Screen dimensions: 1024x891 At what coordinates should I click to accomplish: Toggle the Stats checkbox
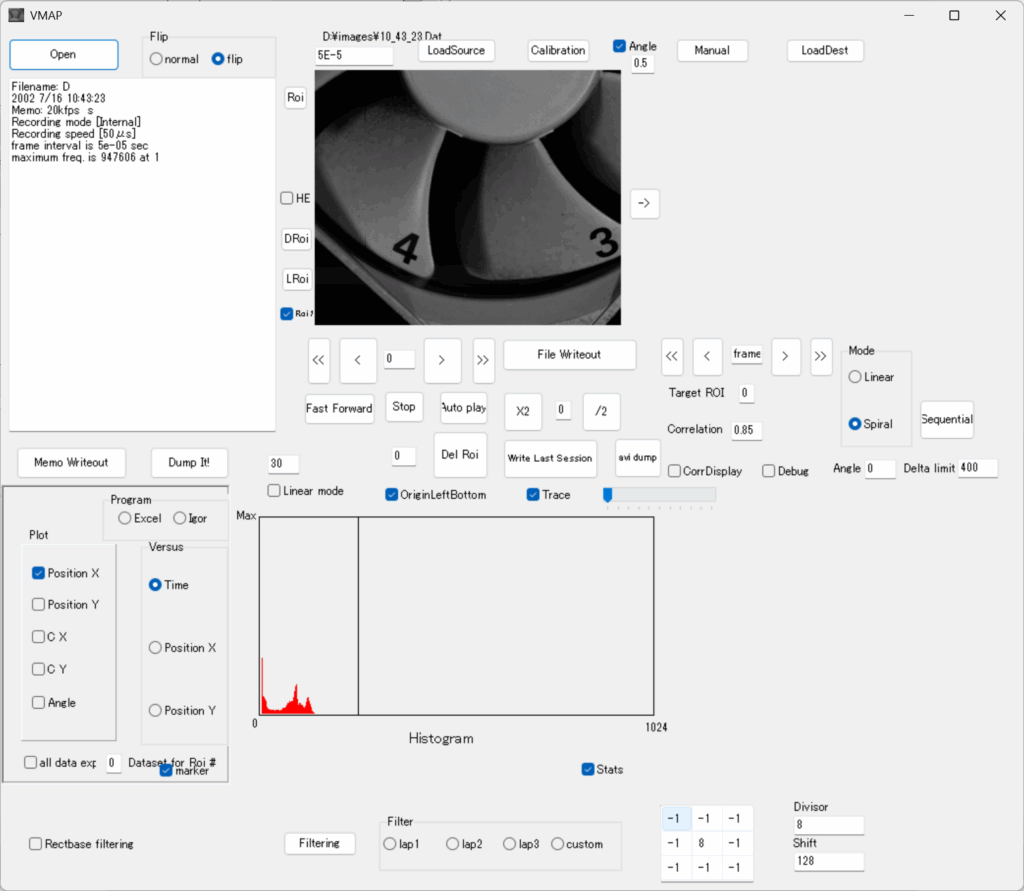point(588,769)
